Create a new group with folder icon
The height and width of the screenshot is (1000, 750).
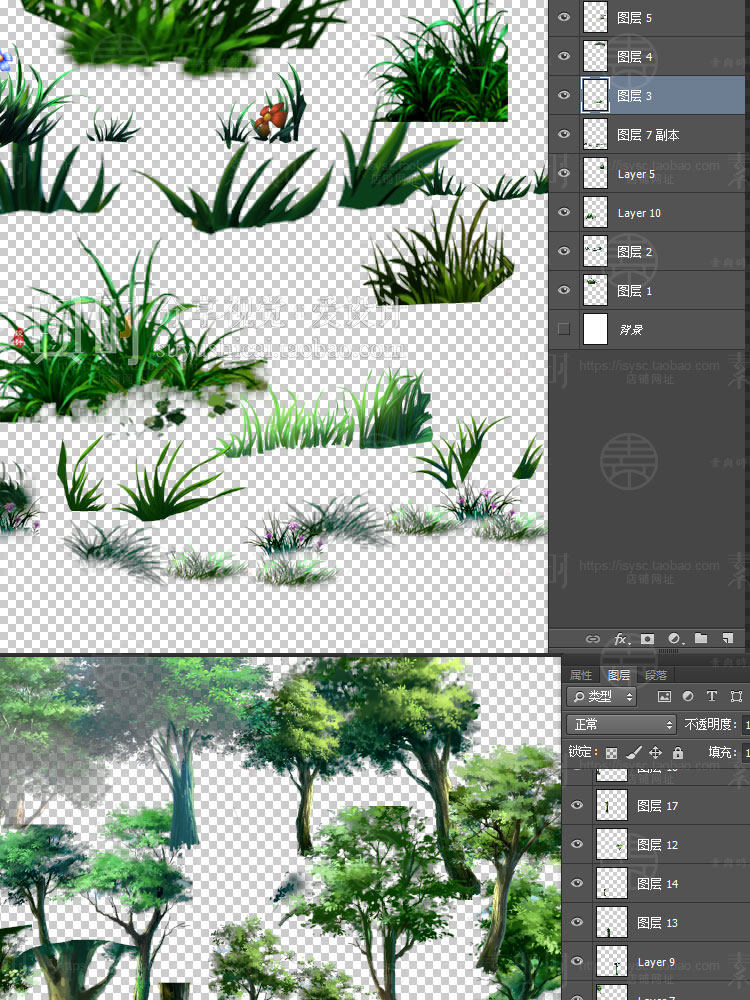coord(701,638)
